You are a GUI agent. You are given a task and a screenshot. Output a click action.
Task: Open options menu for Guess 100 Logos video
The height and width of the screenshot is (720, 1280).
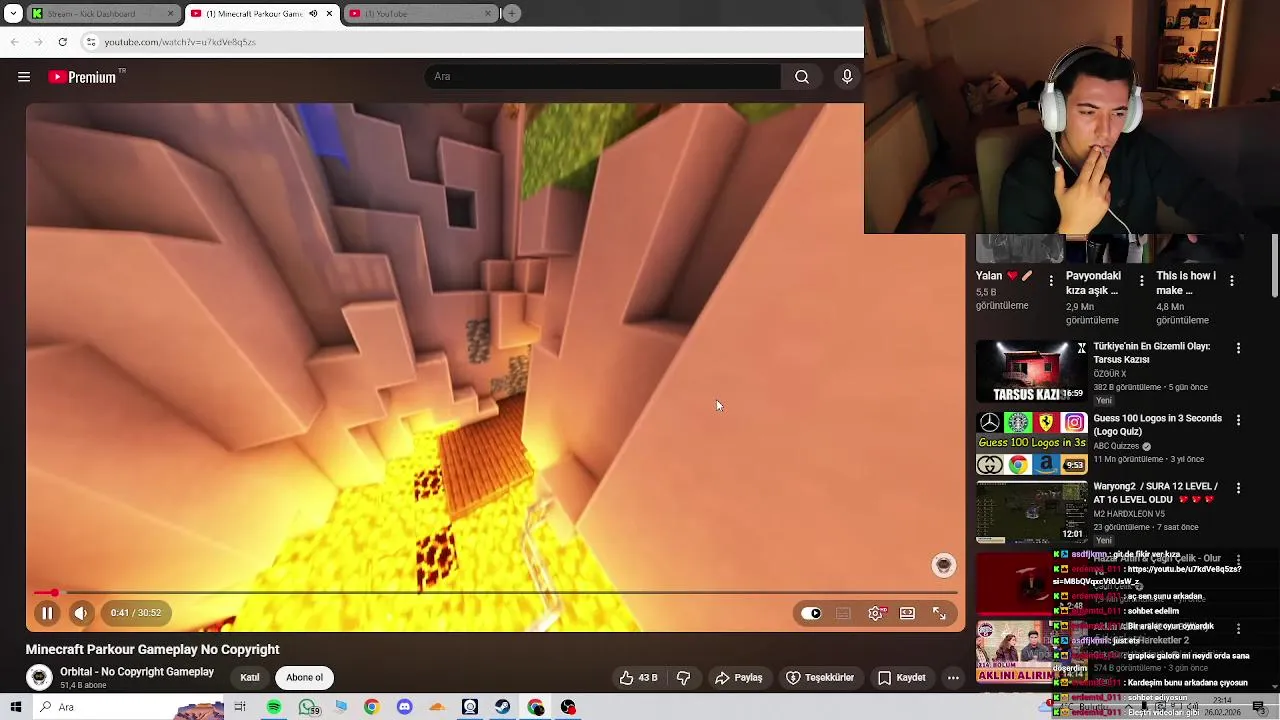pyautogui.click(x=1238, y=420)
